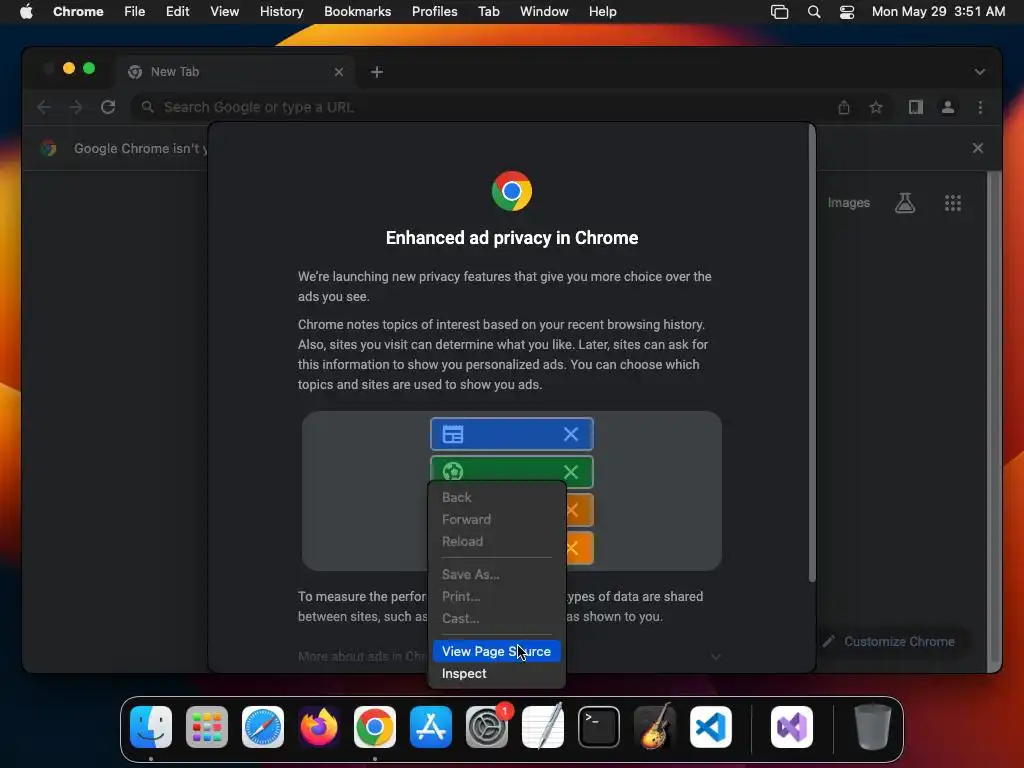Expand the More about ads section chevron
The height and width of the screenshot is (768, 1024).
click(x=716, y=657)
